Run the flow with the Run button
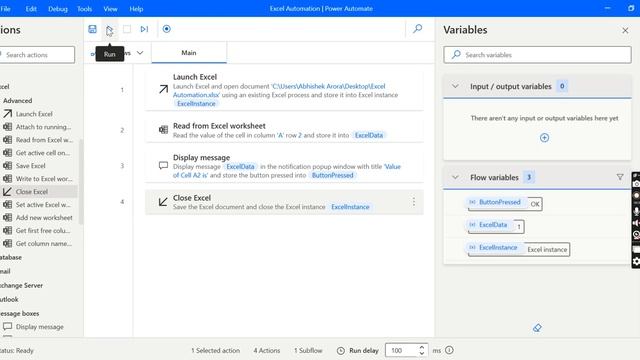 [x=109, y=29]
